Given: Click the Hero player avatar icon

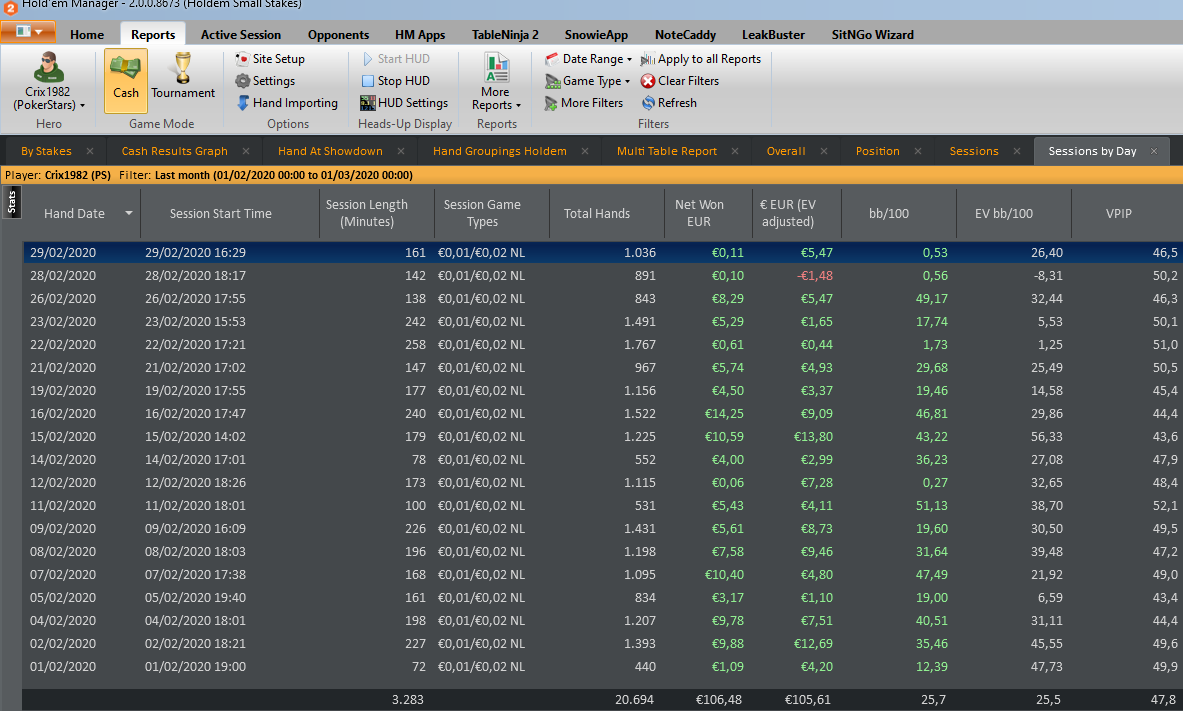Looking at the screenshot, I should click(49, 68).
